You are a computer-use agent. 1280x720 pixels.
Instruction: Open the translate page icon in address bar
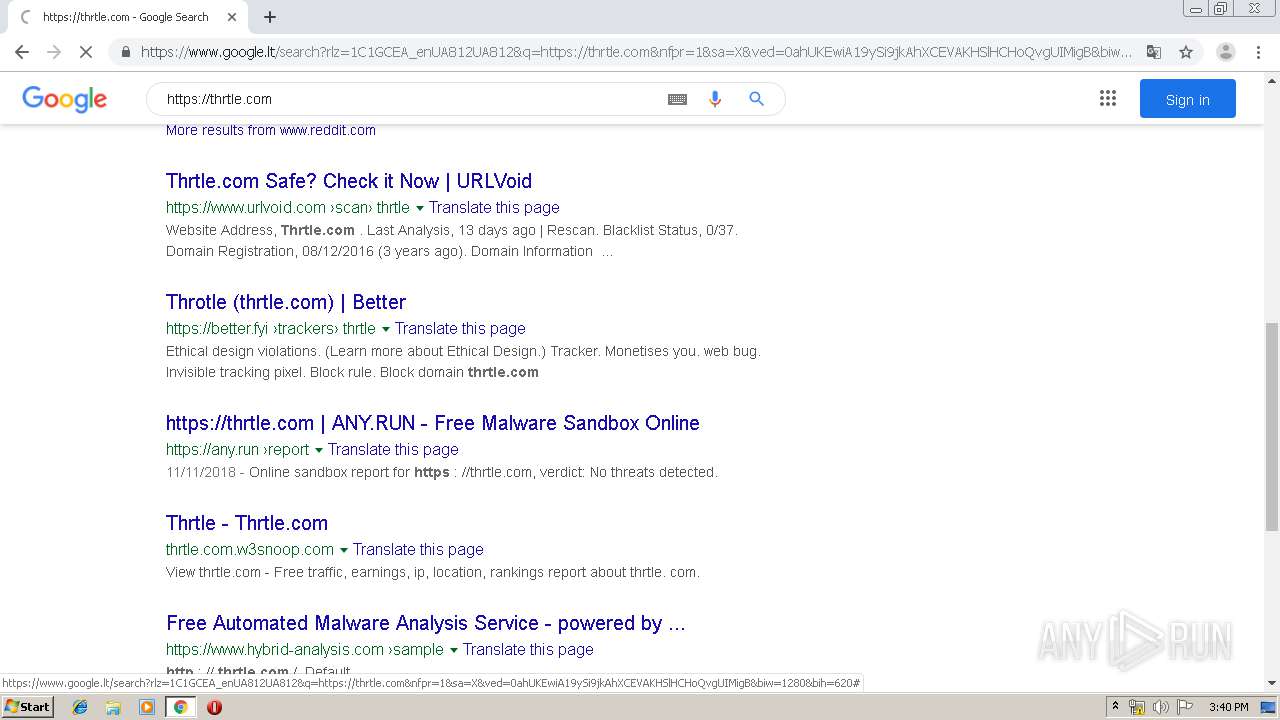point(1154,52)
